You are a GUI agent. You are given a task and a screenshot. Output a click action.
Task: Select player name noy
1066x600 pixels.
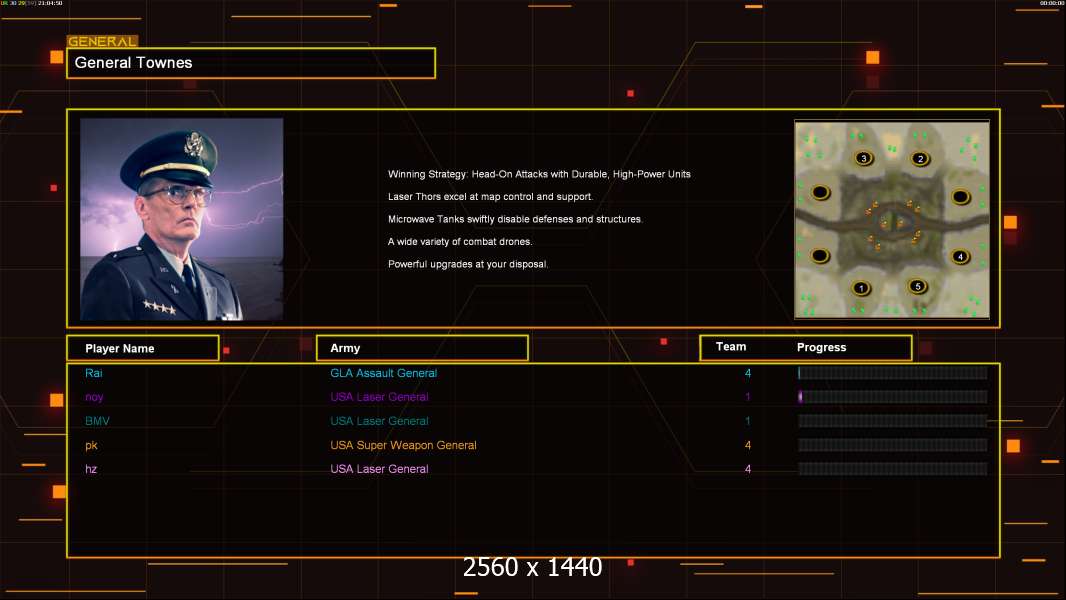pos(94,397)
